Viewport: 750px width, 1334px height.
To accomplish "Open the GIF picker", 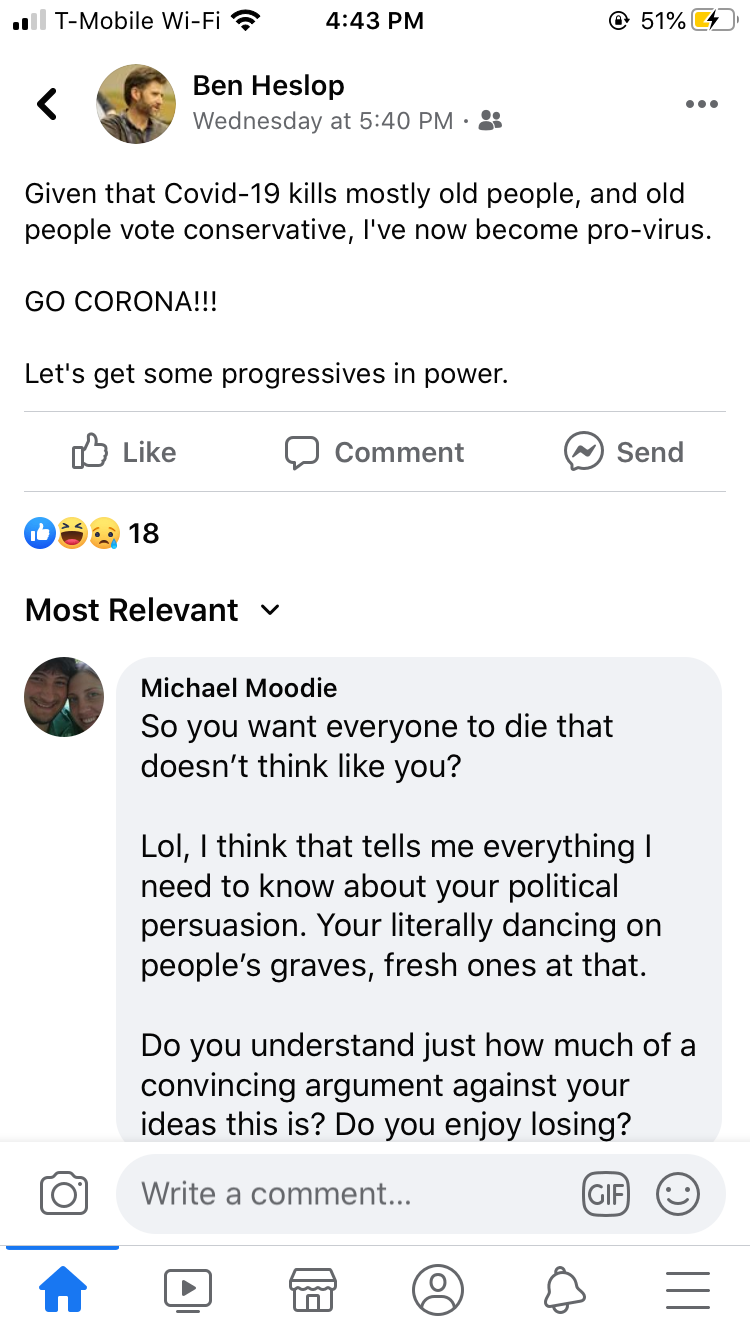I will [x=606, y=1193].
